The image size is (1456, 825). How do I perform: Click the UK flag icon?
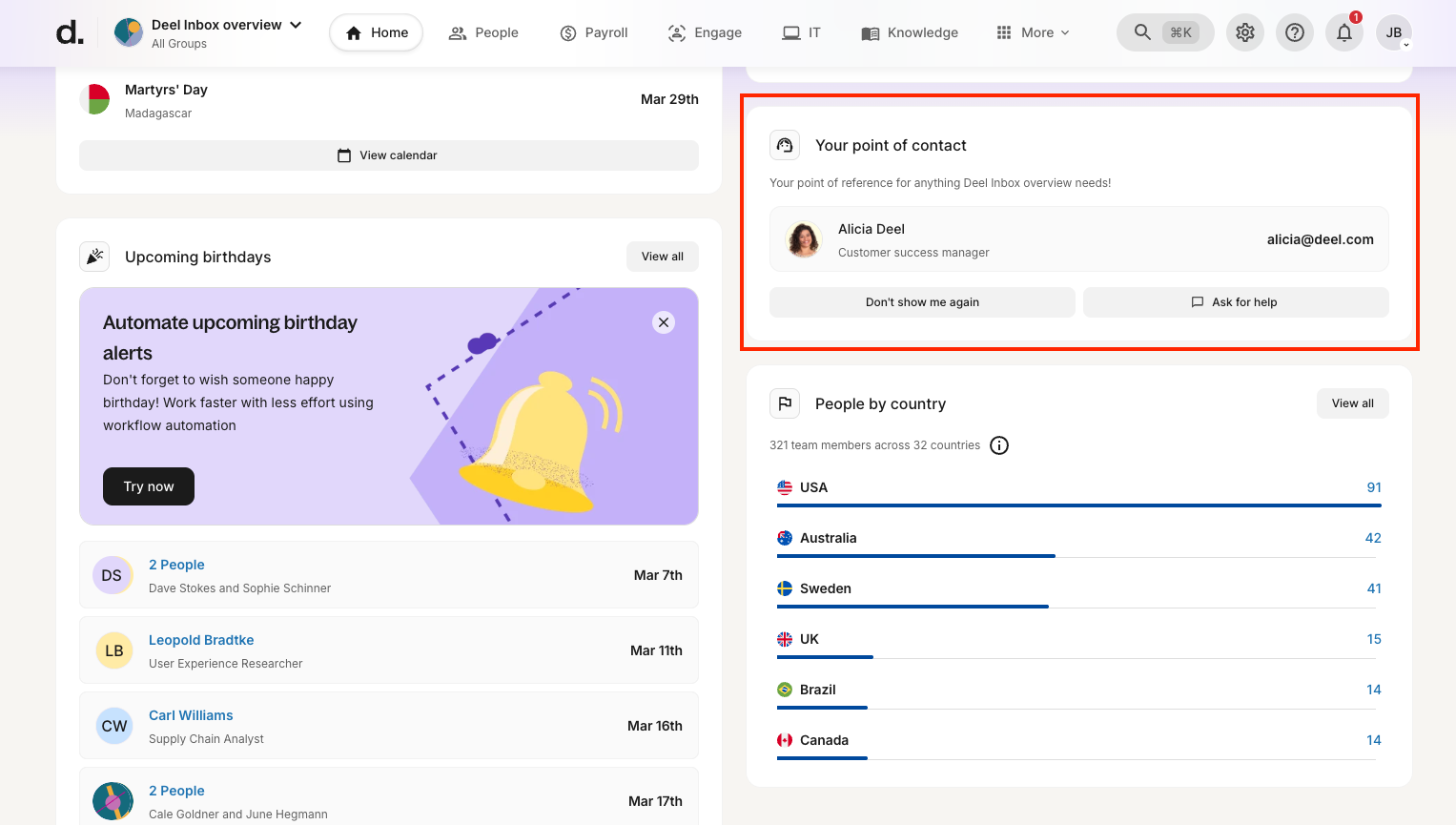pos(785,639)
